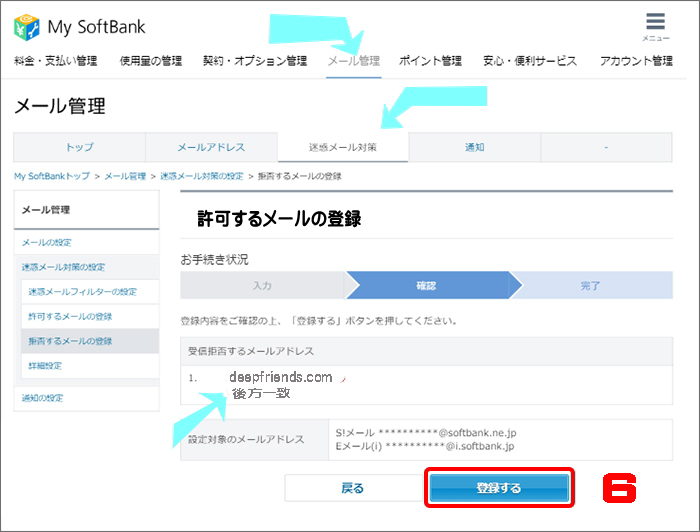Open アカウント管理 navigation item
This screenshot has height=532, width=700.
tap(637, 61)
